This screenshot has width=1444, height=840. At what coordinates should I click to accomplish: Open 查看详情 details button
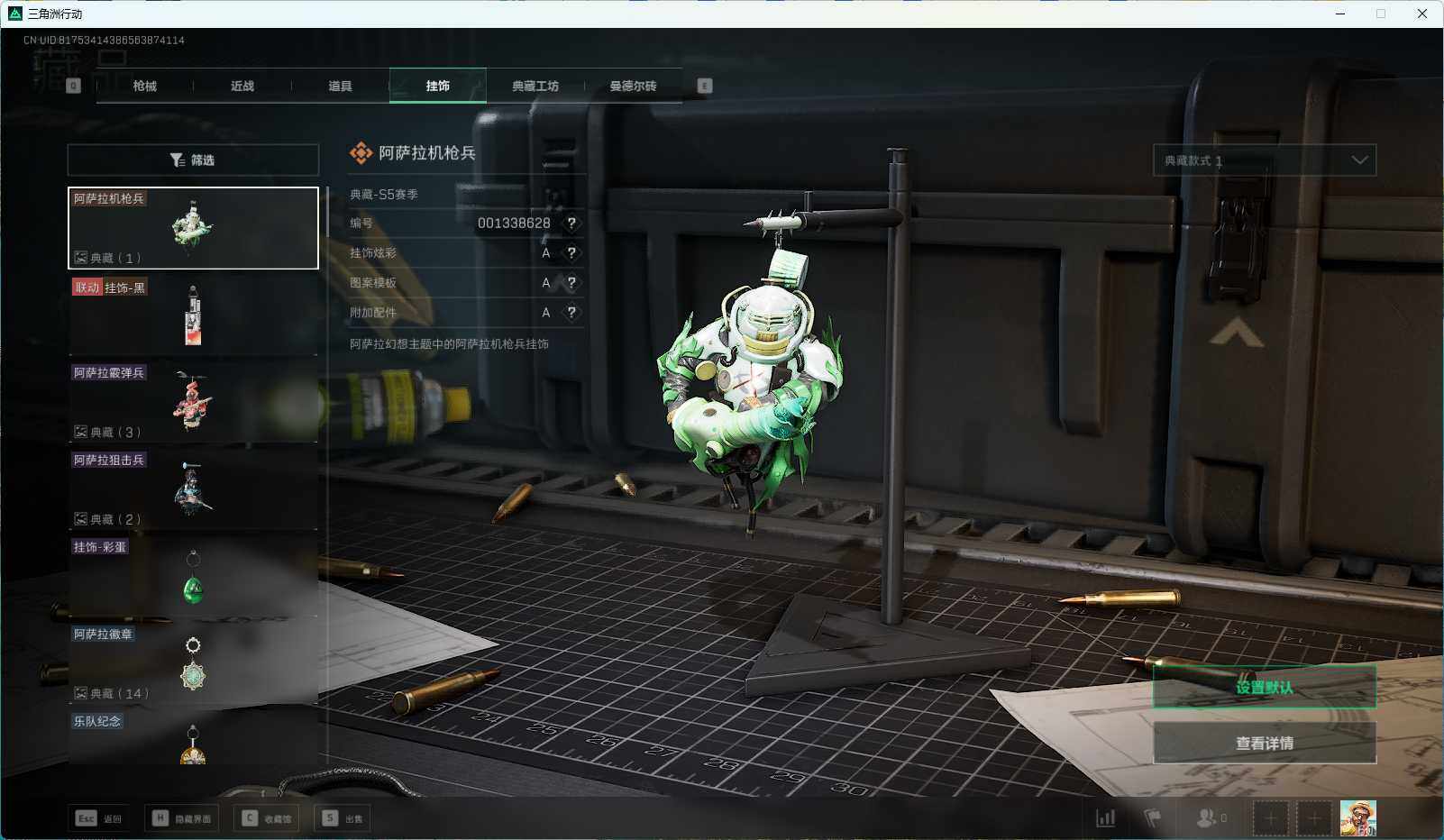[1265, 743]
